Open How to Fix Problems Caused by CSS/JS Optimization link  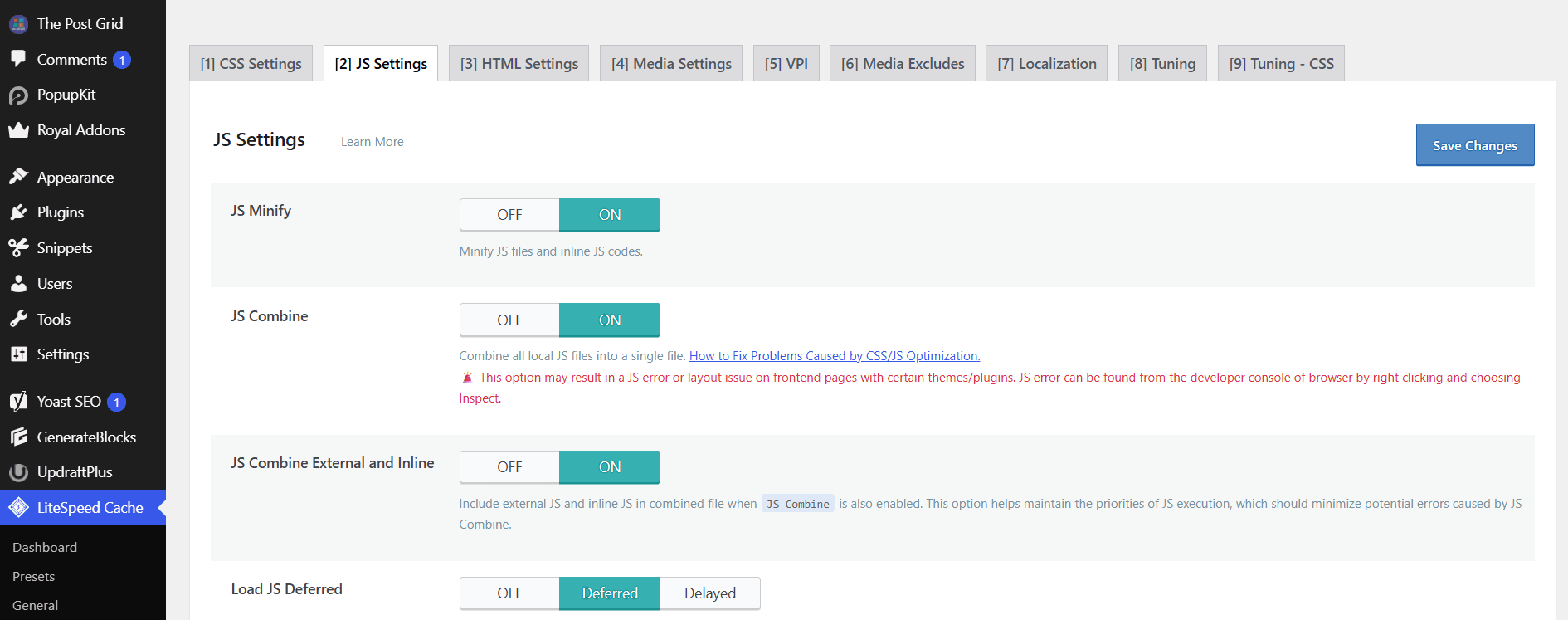(835, 356)
